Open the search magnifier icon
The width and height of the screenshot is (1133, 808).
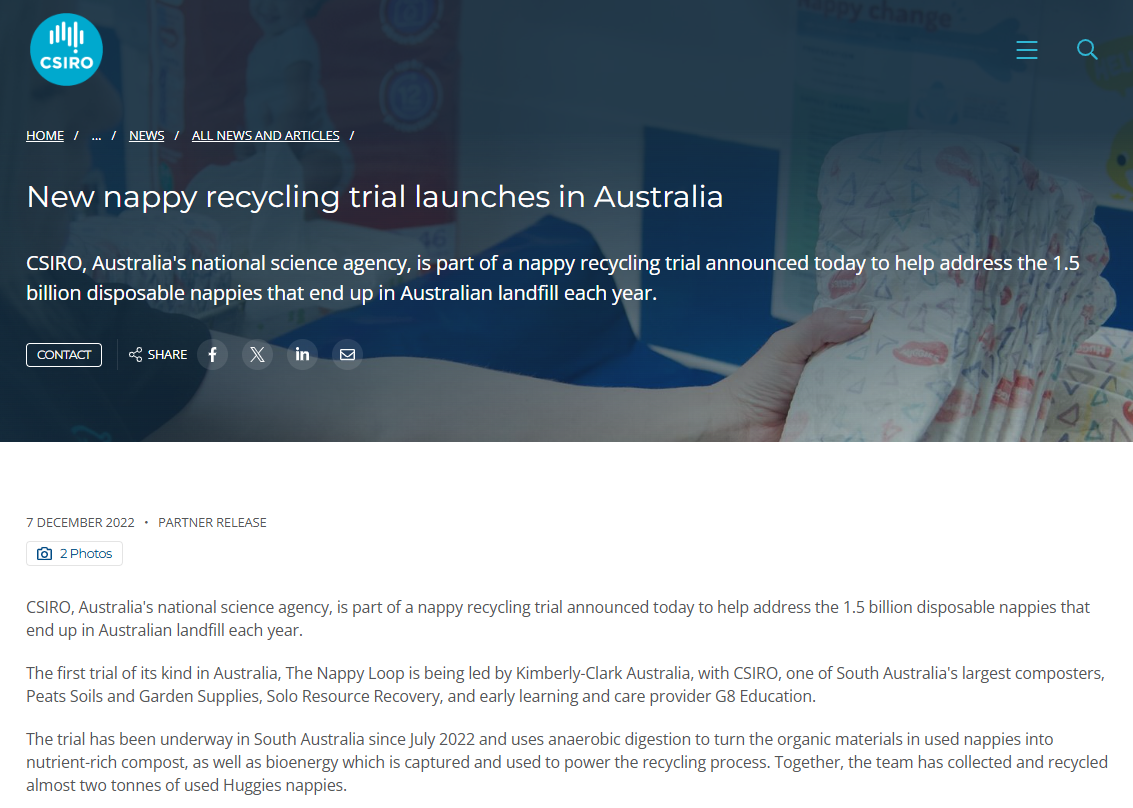pos(1087,50)
